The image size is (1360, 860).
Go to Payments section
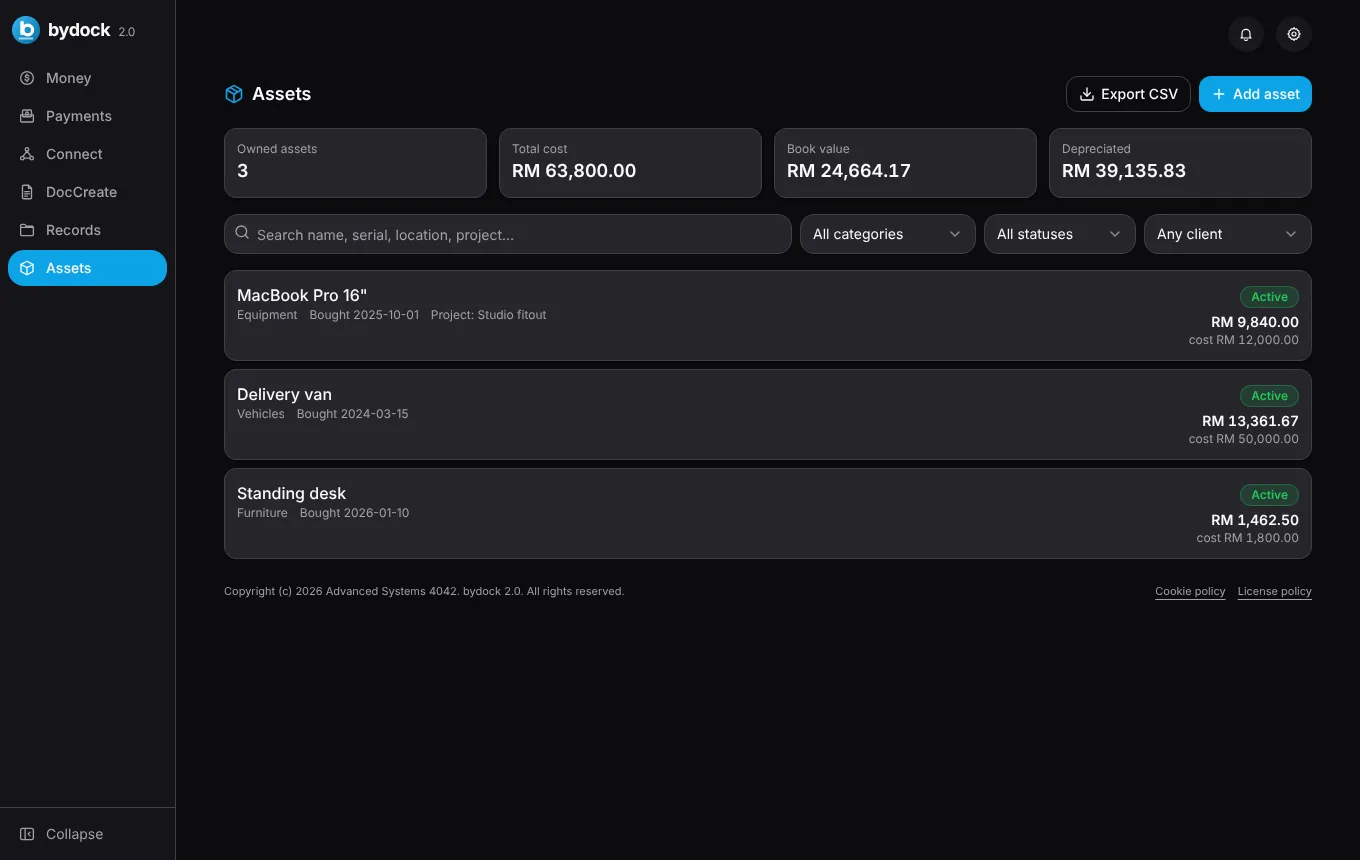(87, 116)
